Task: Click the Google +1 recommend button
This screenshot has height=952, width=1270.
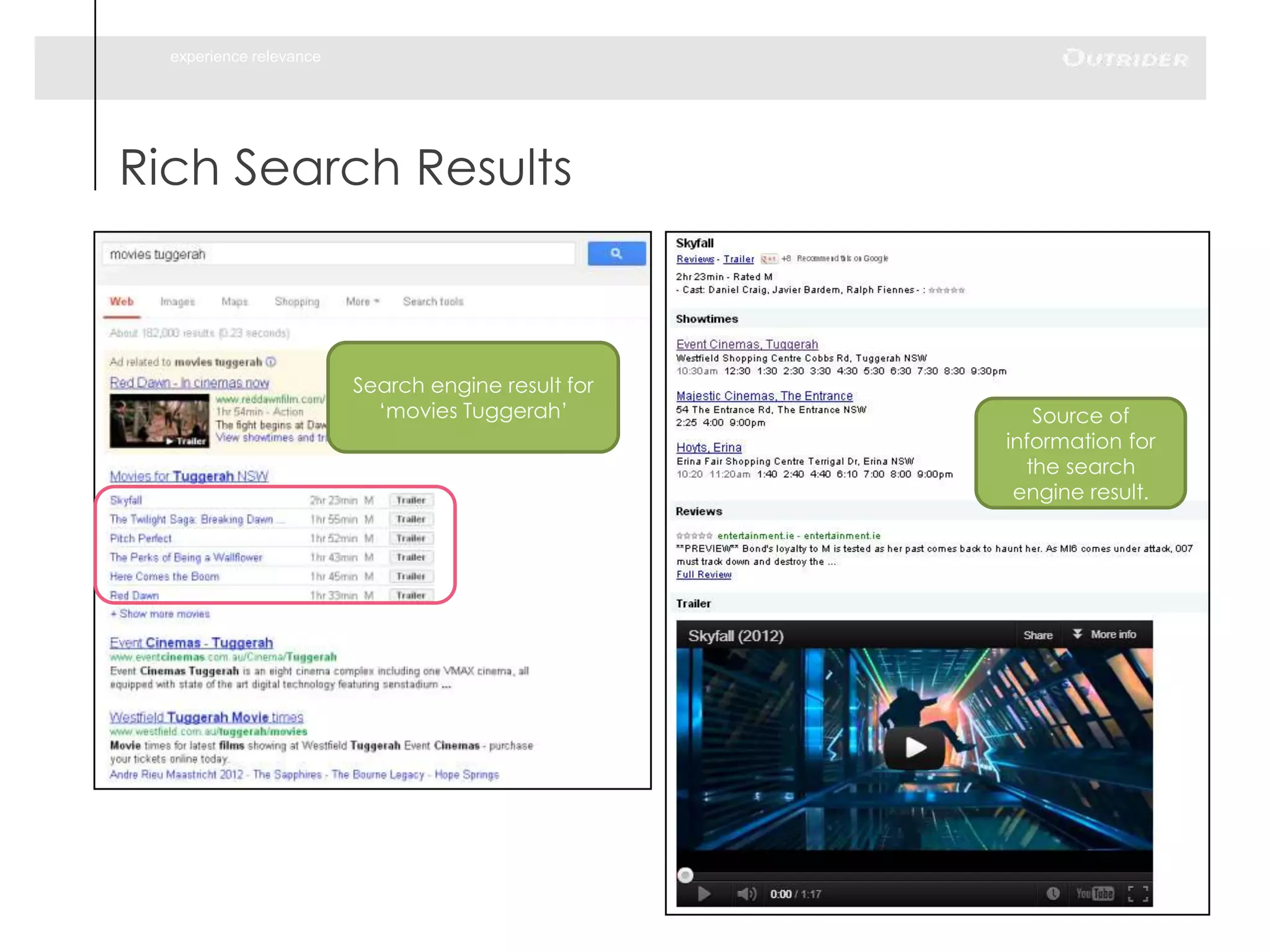Action: coord(769,259)
